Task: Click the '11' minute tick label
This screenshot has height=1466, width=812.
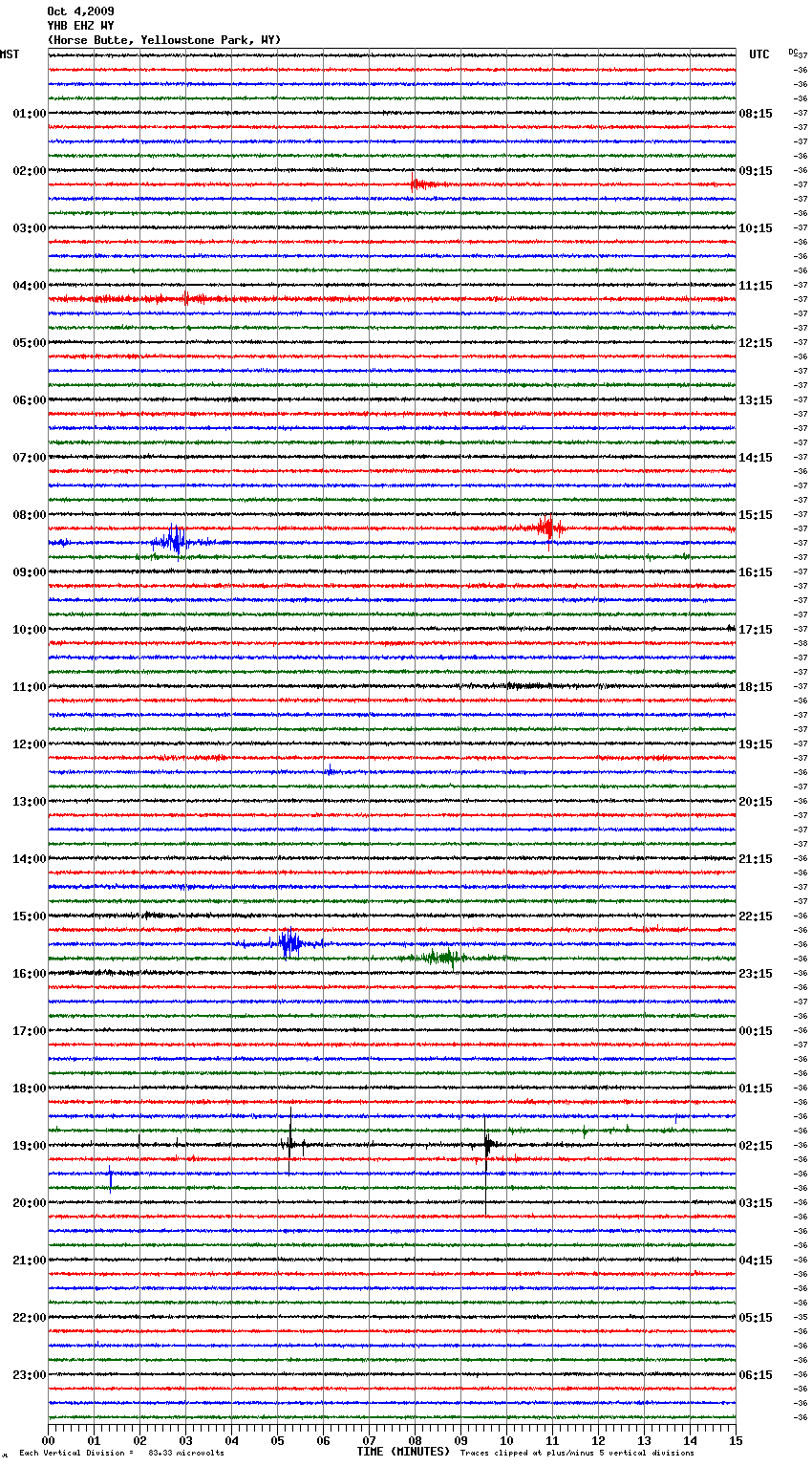Action: coord(553,1440)
